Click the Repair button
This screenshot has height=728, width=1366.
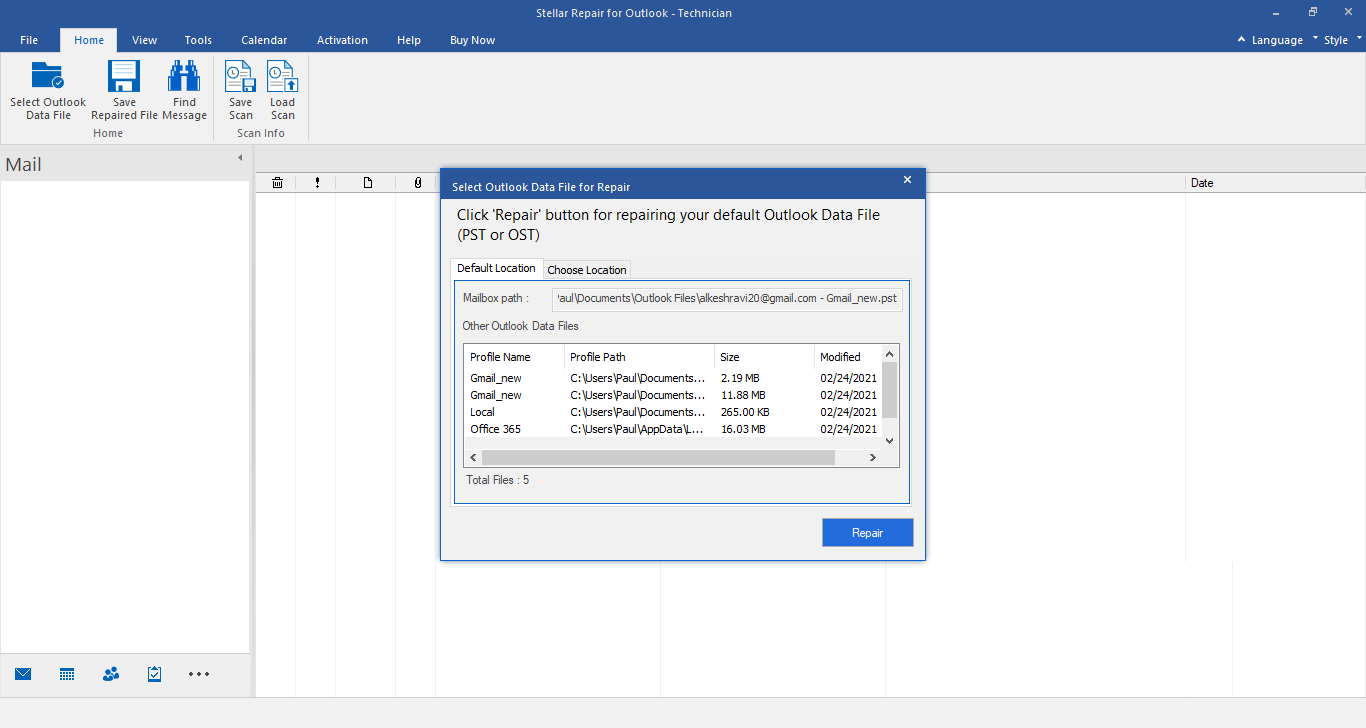tap(867, 532)
